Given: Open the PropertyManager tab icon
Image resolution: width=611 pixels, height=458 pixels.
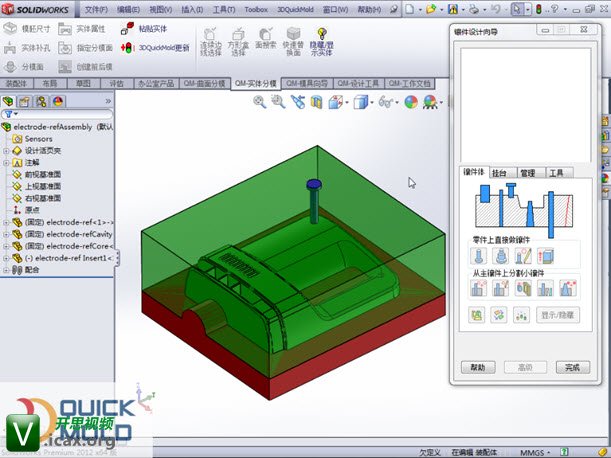Looking at the screenshot, I should 24,102.
